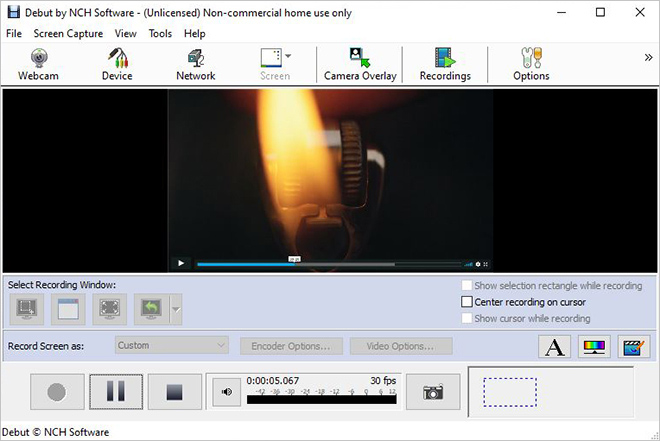Open watermark settings icon
Image resolution: width=660 pixels, height=441 pixels.
633,347
